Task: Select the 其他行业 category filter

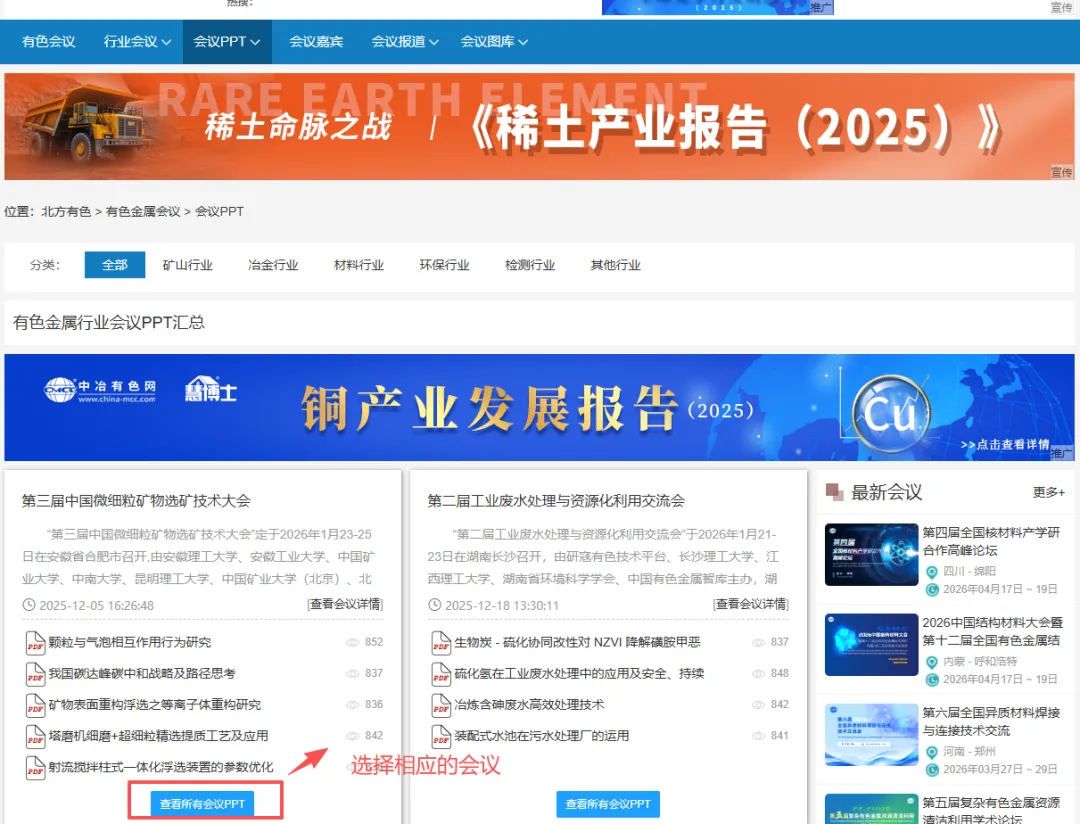Action: 615,265
